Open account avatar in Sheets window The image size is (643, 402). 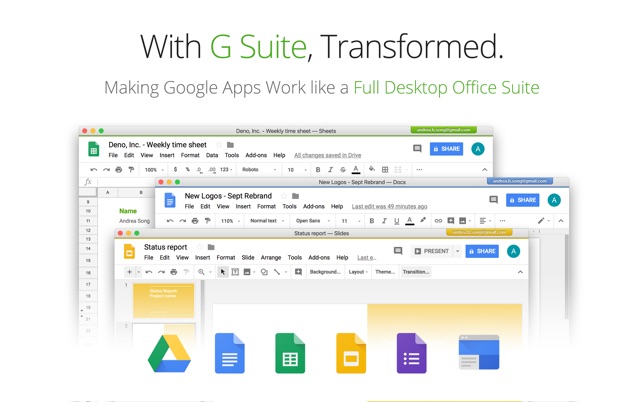(x=478, y=149)
